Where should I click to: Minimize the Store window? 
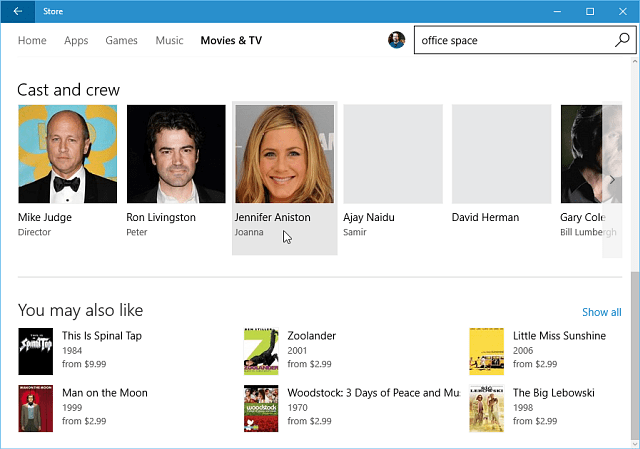[x=557, y=11]
